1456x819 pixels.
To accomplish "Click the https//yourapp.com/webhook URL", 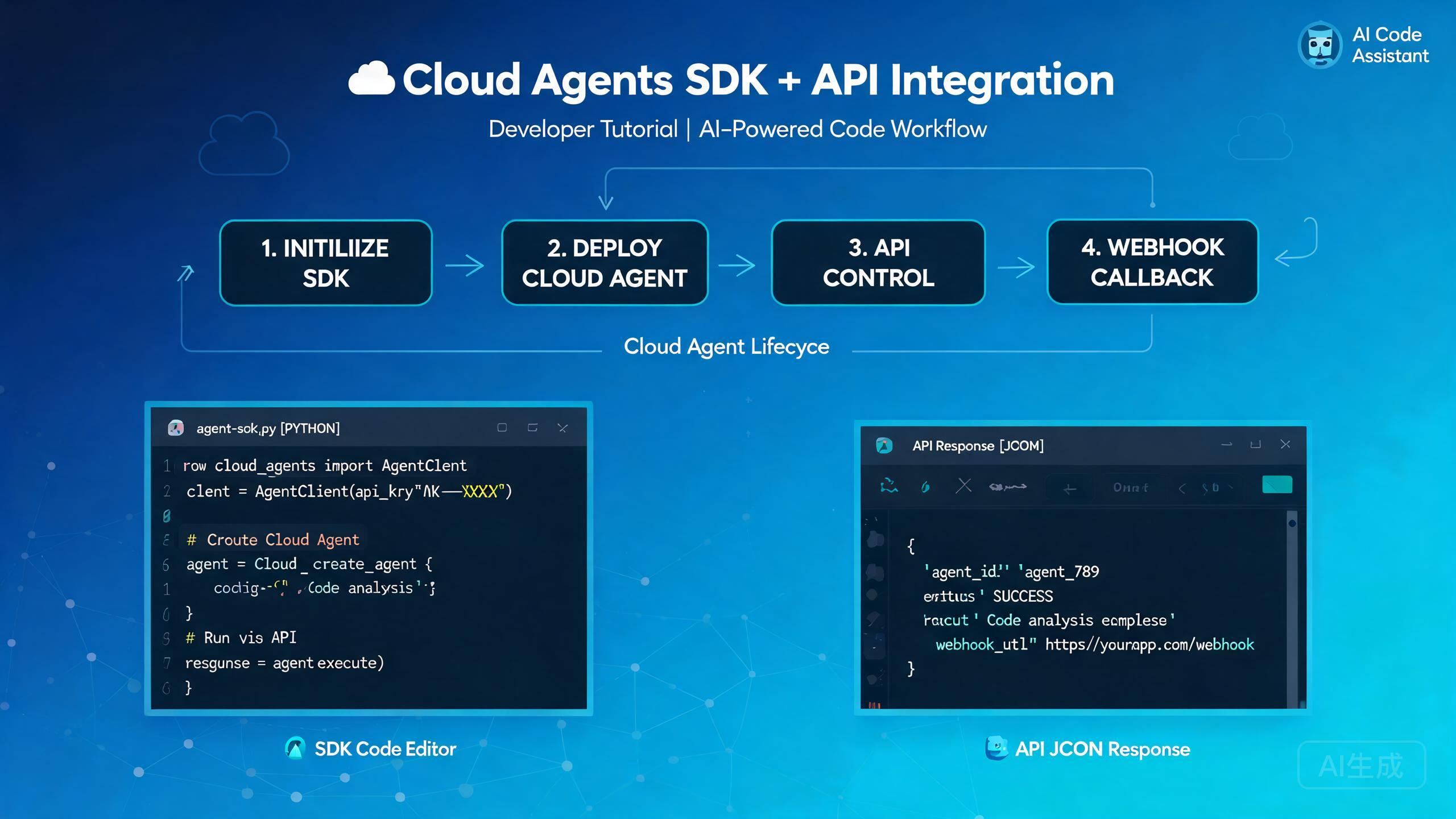I will point(1149,644).
